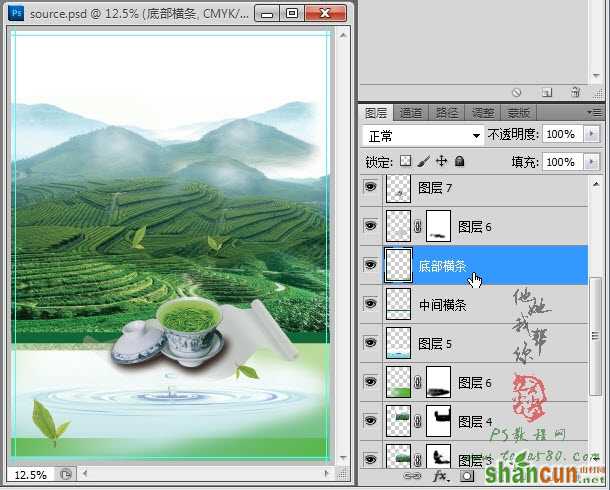Select the 图层 5 layer name
The width and height of the screenshot is (610, 490).
[x=435, y=344]
